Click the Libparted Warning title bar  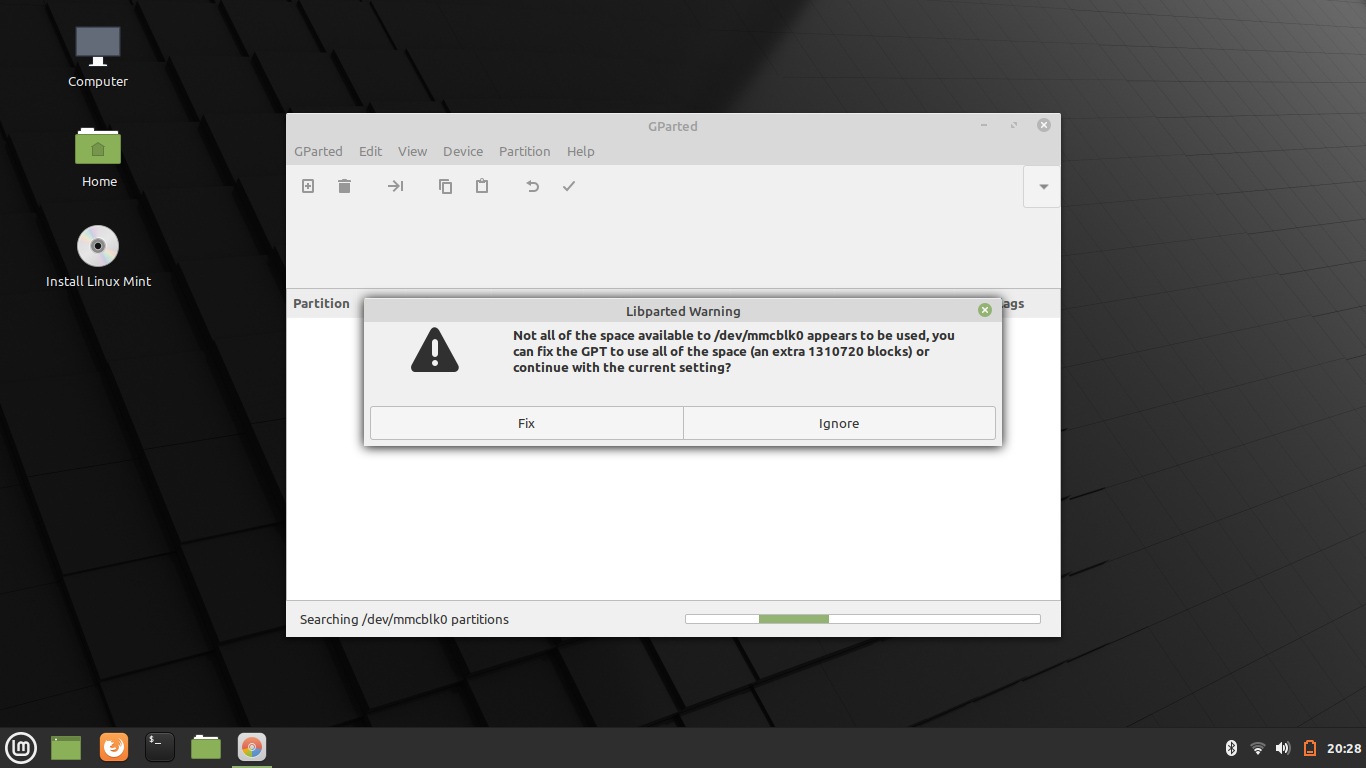coord(683,311)
